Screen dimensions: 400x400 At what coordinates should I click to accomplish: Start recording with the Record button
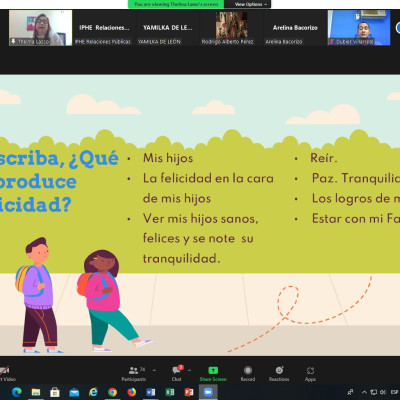[248, 374]
